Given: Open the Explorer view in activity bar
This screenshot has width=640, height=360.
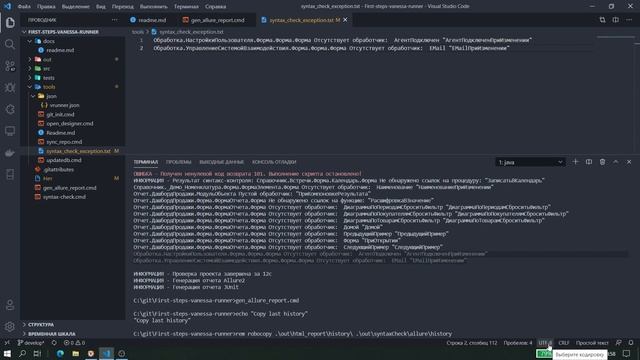Looking at the screenshot, I should tap(10, 23).
